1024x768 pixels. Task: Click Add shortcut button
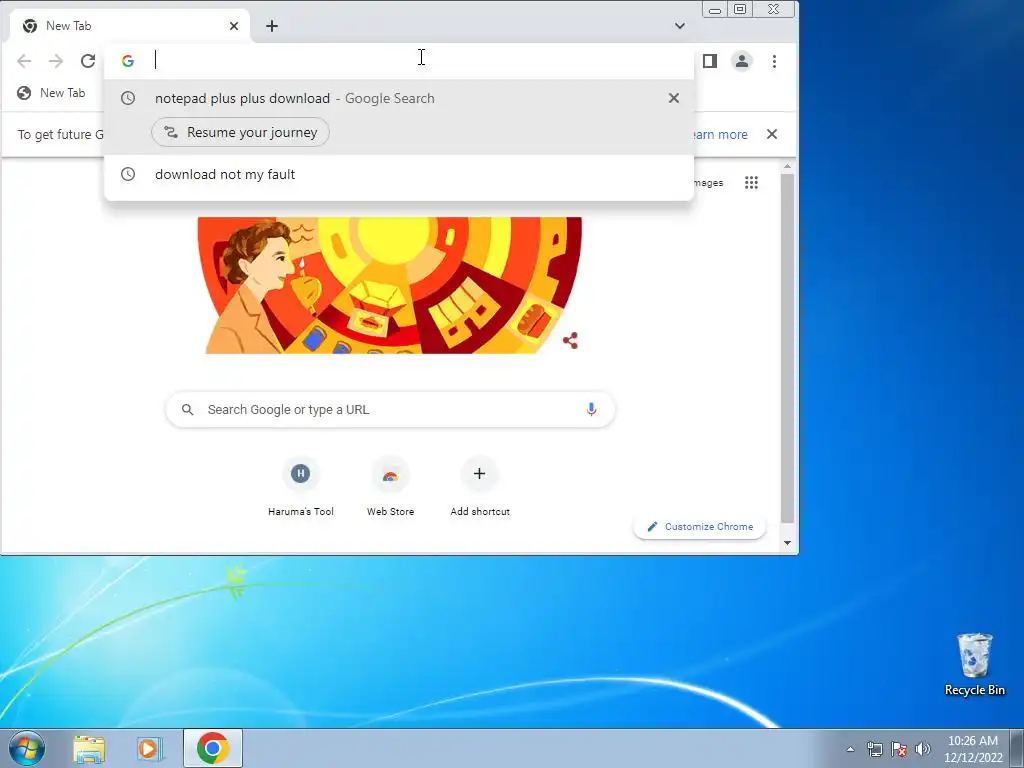pos(480,487)
